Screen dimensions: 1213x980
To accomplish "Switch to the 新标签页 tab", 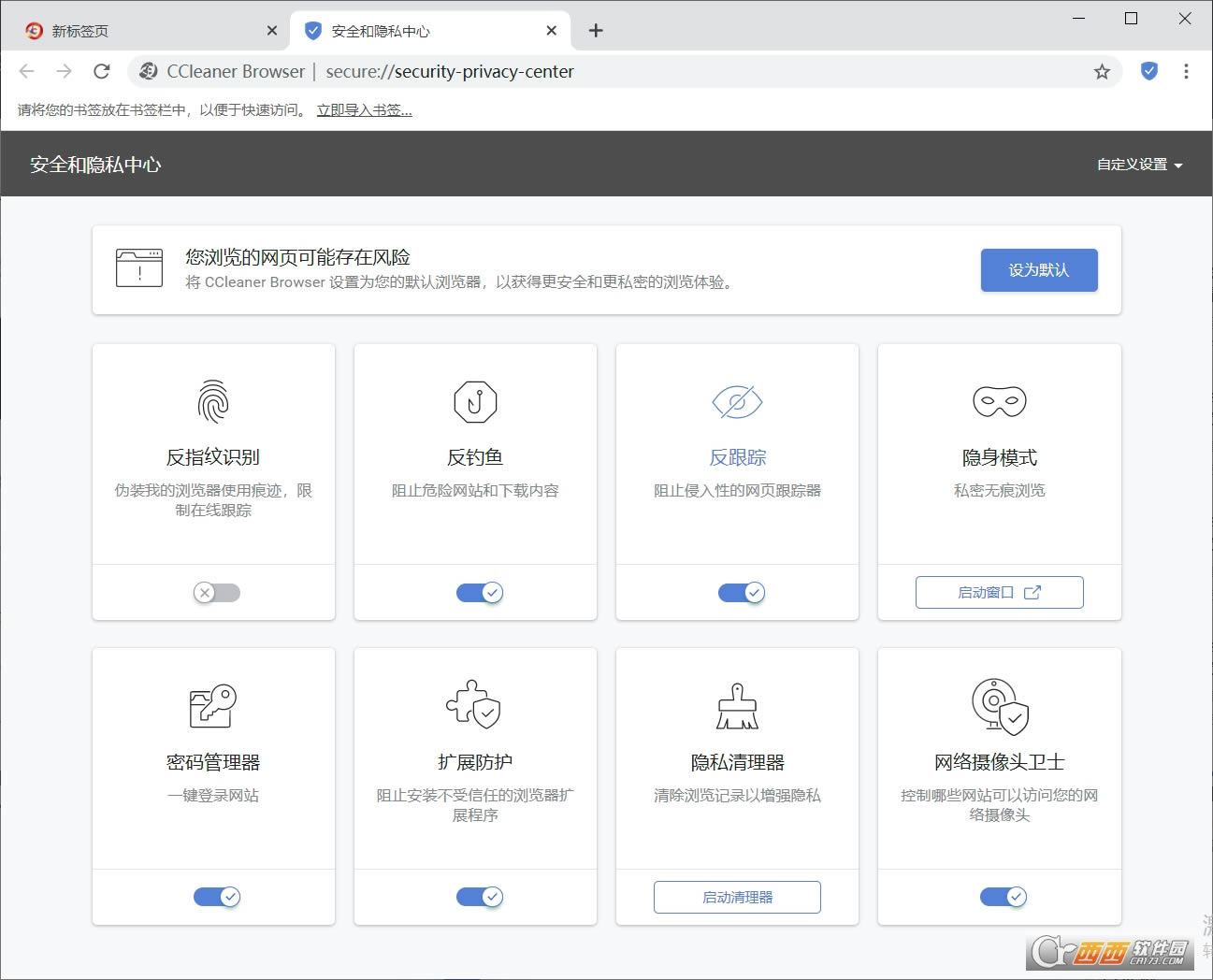I will 140,31.
